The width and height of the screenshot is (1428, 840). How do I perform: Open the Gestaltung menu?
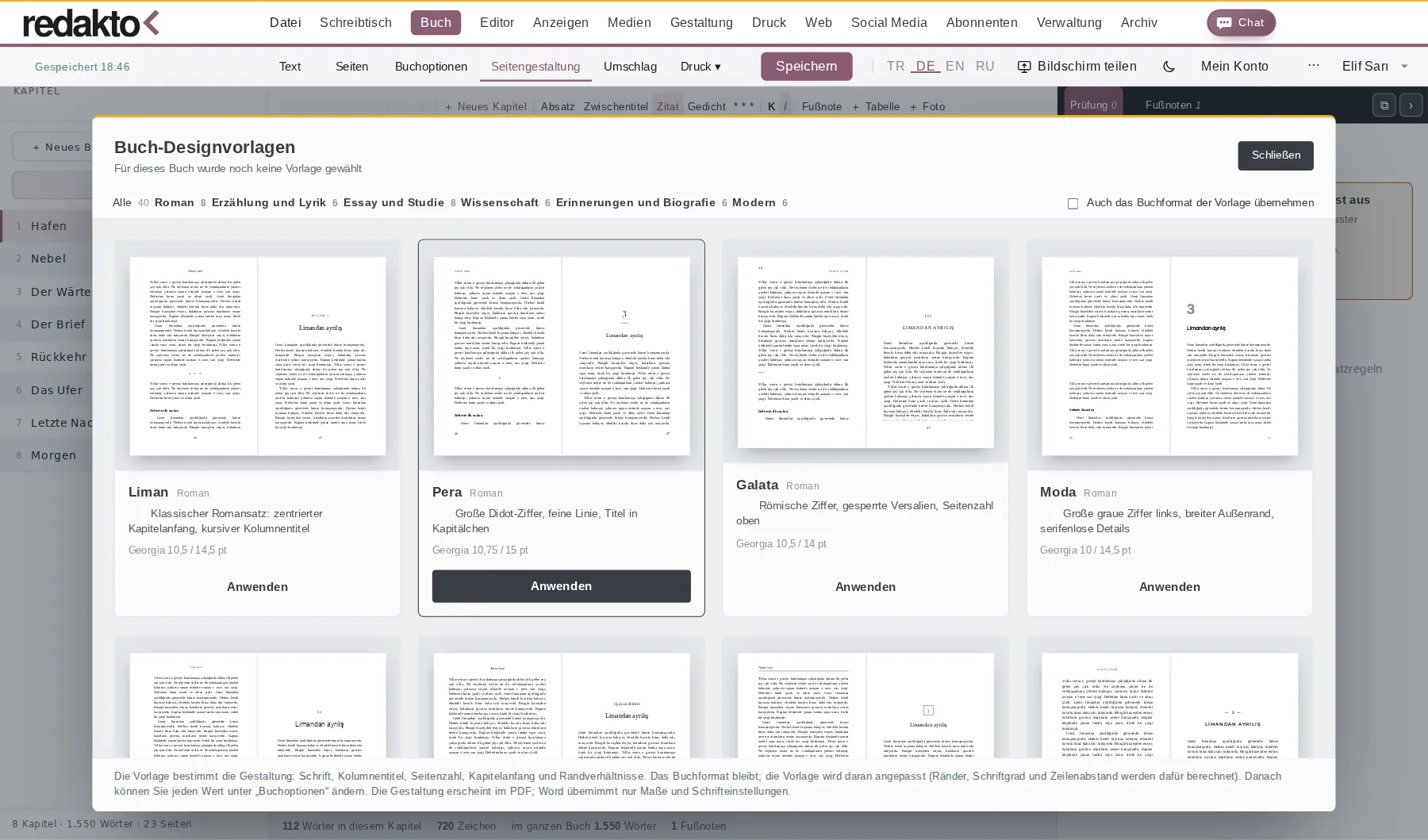click(701, 23)
